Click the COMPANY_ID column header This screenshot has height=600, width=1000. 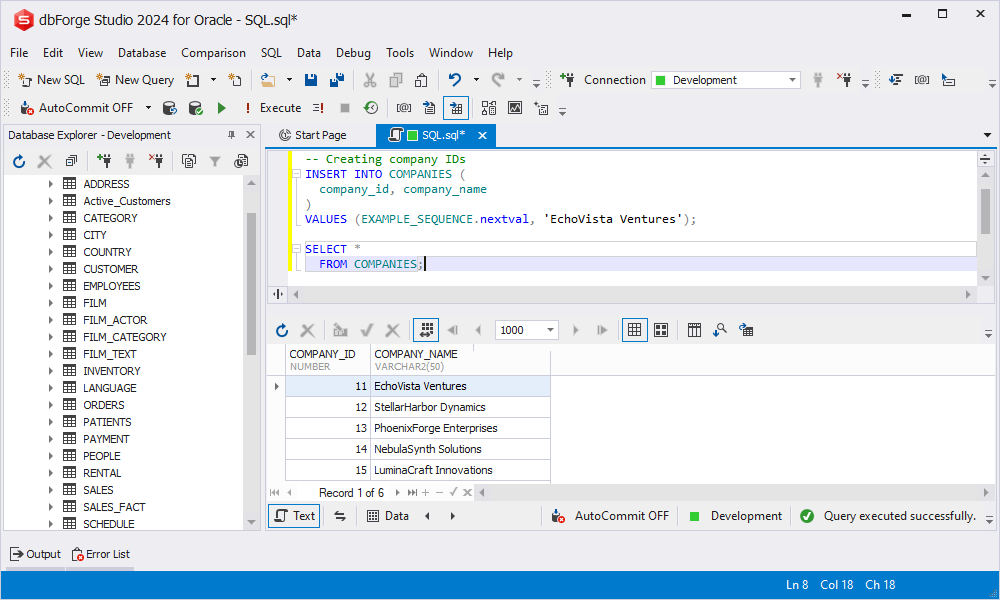click(328, 360)
